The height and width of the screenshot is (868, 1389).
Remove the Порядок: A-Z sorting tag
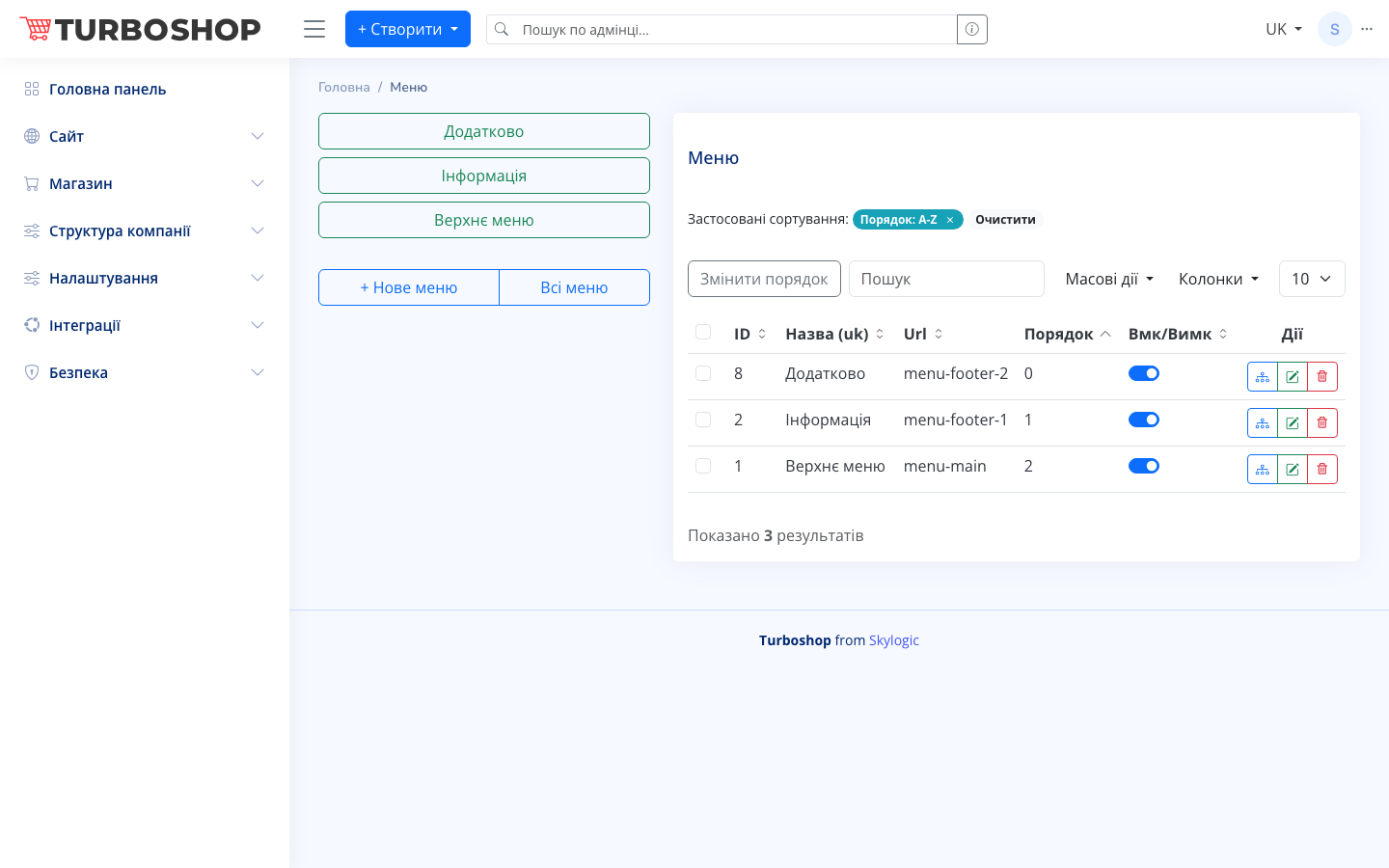[950, 220]
